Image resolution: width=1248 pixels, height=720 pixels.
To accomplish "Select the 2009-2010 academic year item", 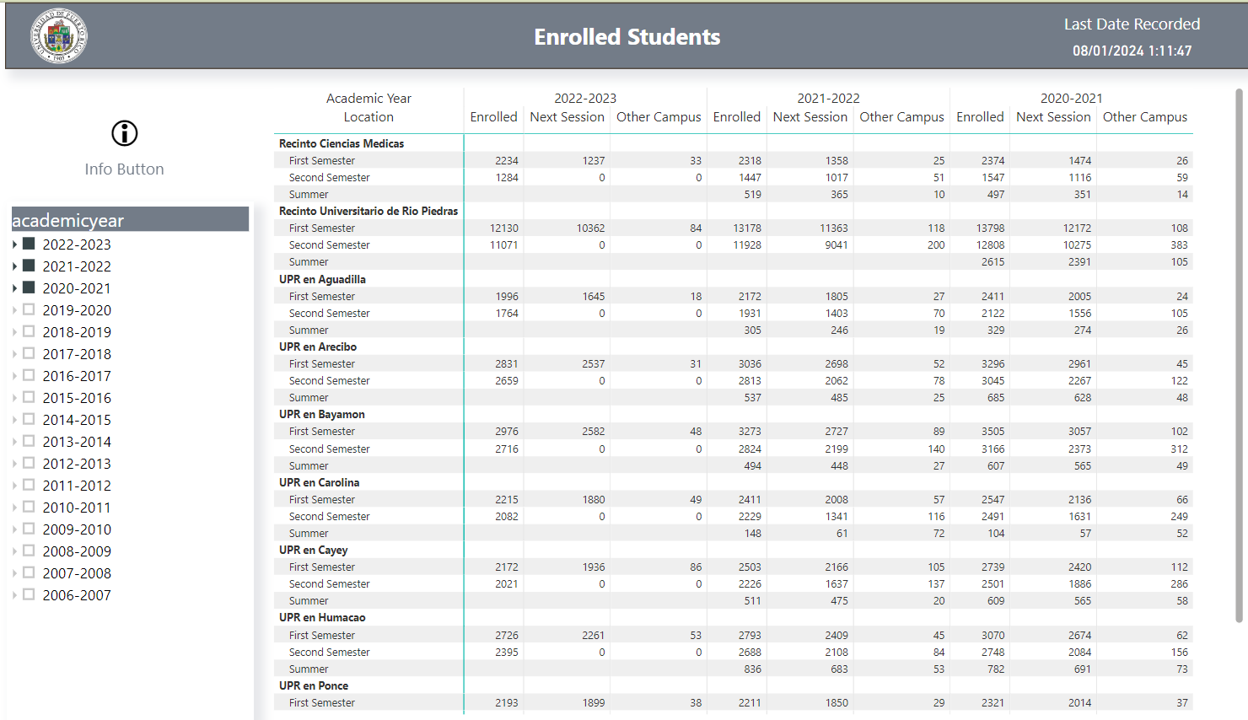I will click(76, 530).
